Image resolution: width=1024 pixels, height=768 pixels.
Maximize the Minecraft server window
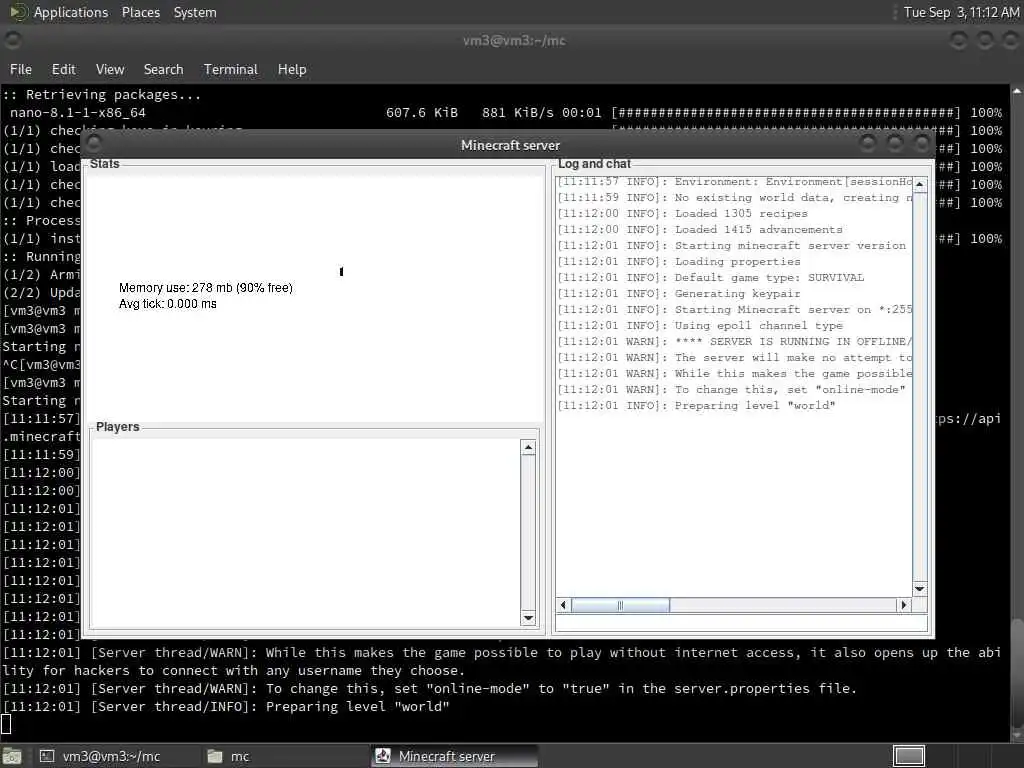coord(895,143)
